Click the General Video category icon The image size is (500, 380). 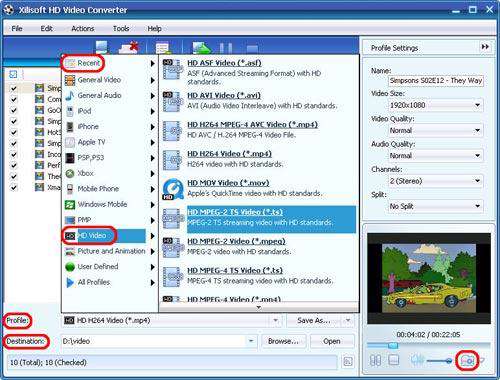click(x=70, y=80)
